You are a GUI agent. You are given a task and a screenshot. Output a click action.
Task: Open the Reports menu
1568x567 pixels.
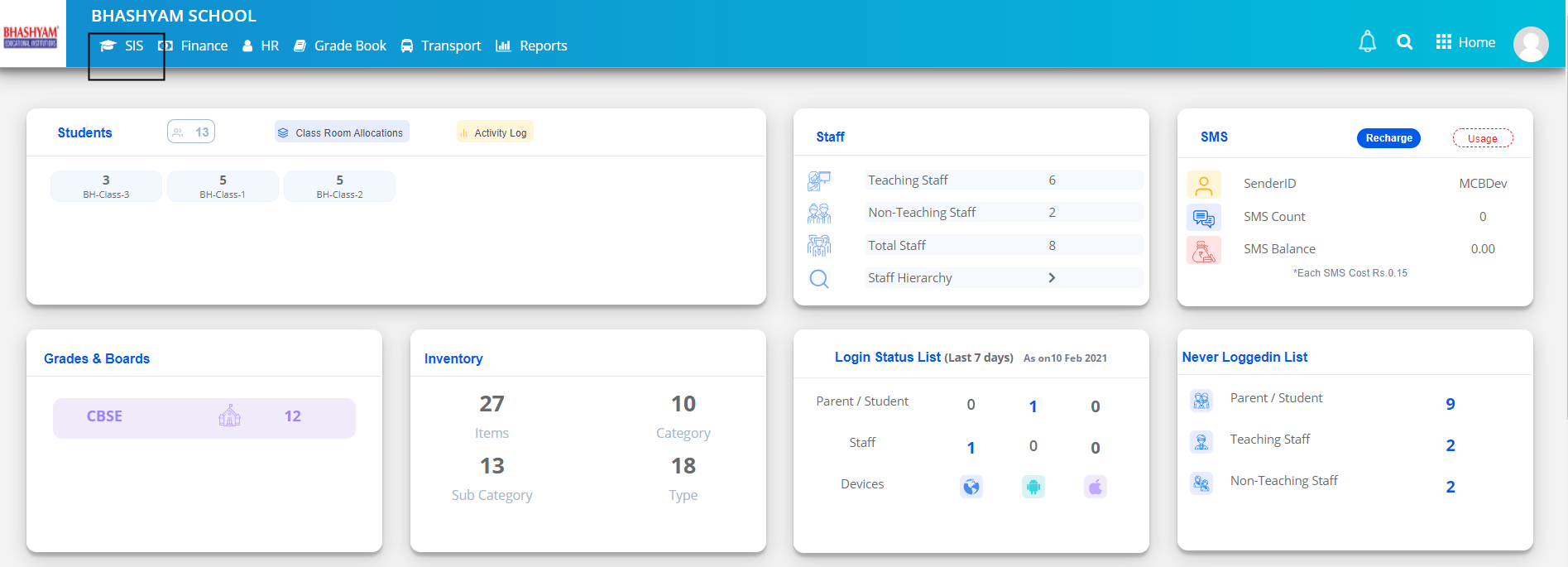pos(532,46)
